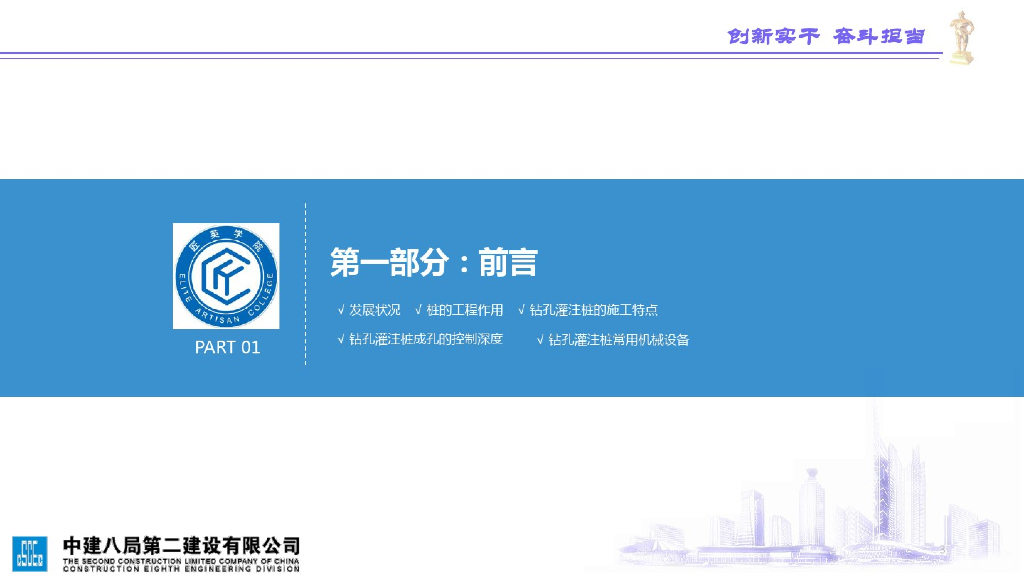Click the checkmark before 发展状况
This screenshot has height=576, width=1024.
(x=341, y=311)
